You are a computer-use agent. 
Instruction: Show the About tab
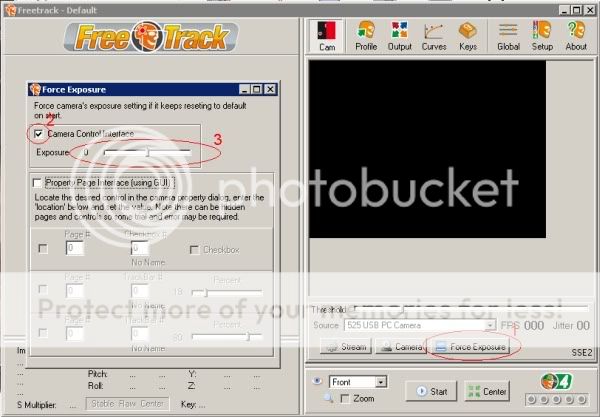pos(576,36)
